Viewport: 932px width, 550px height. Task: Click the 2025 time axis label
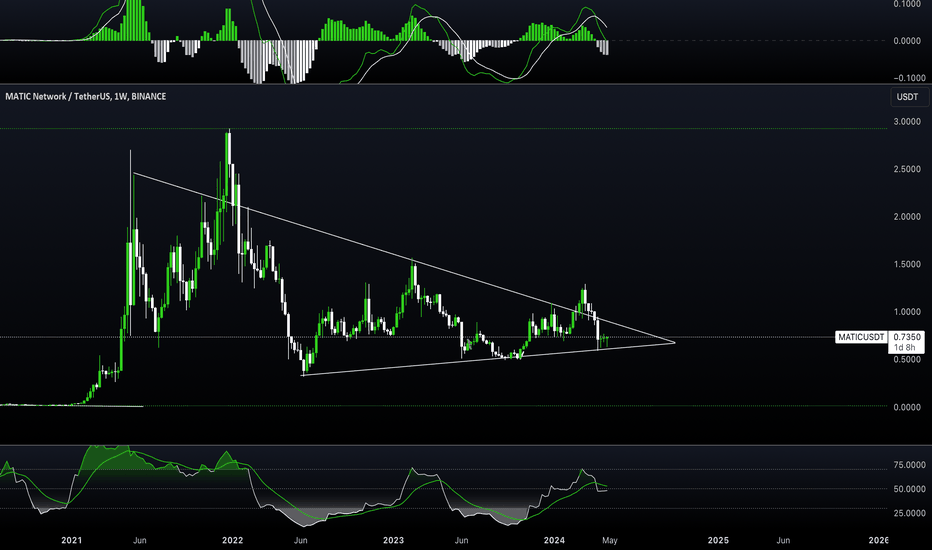click(718, 540)
